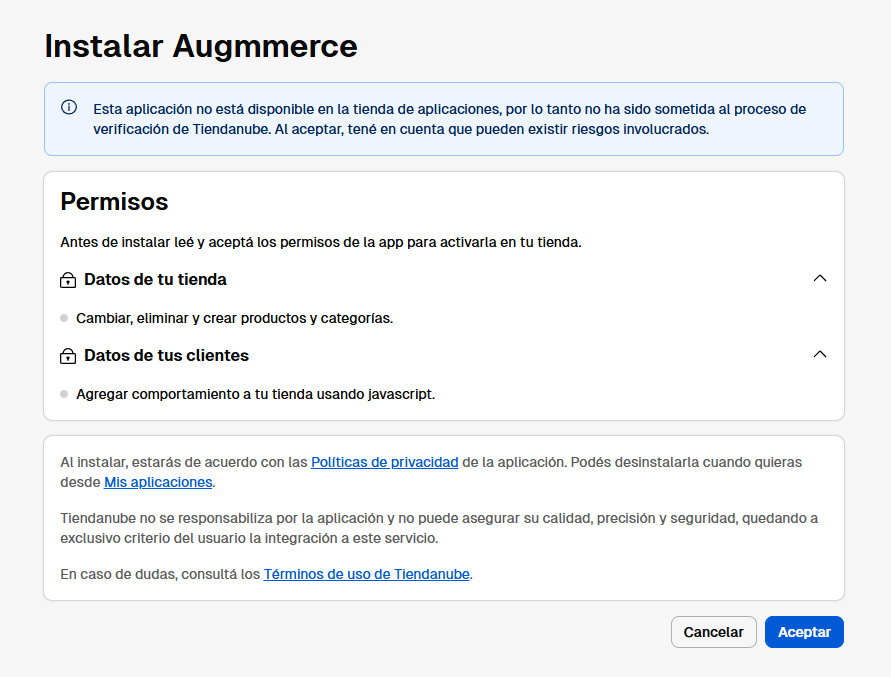Click the lock icon beside Datos de tu tienda
The height and width of the screenshot is (677, 891).
68,280
